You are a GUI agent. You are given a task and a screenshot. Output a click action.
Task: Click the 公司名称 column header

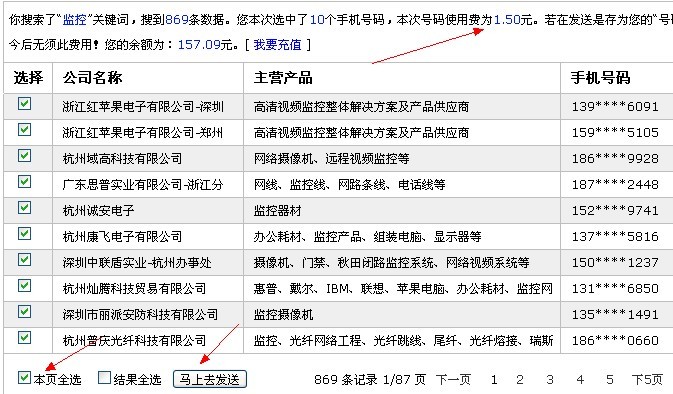click(93, 78)
